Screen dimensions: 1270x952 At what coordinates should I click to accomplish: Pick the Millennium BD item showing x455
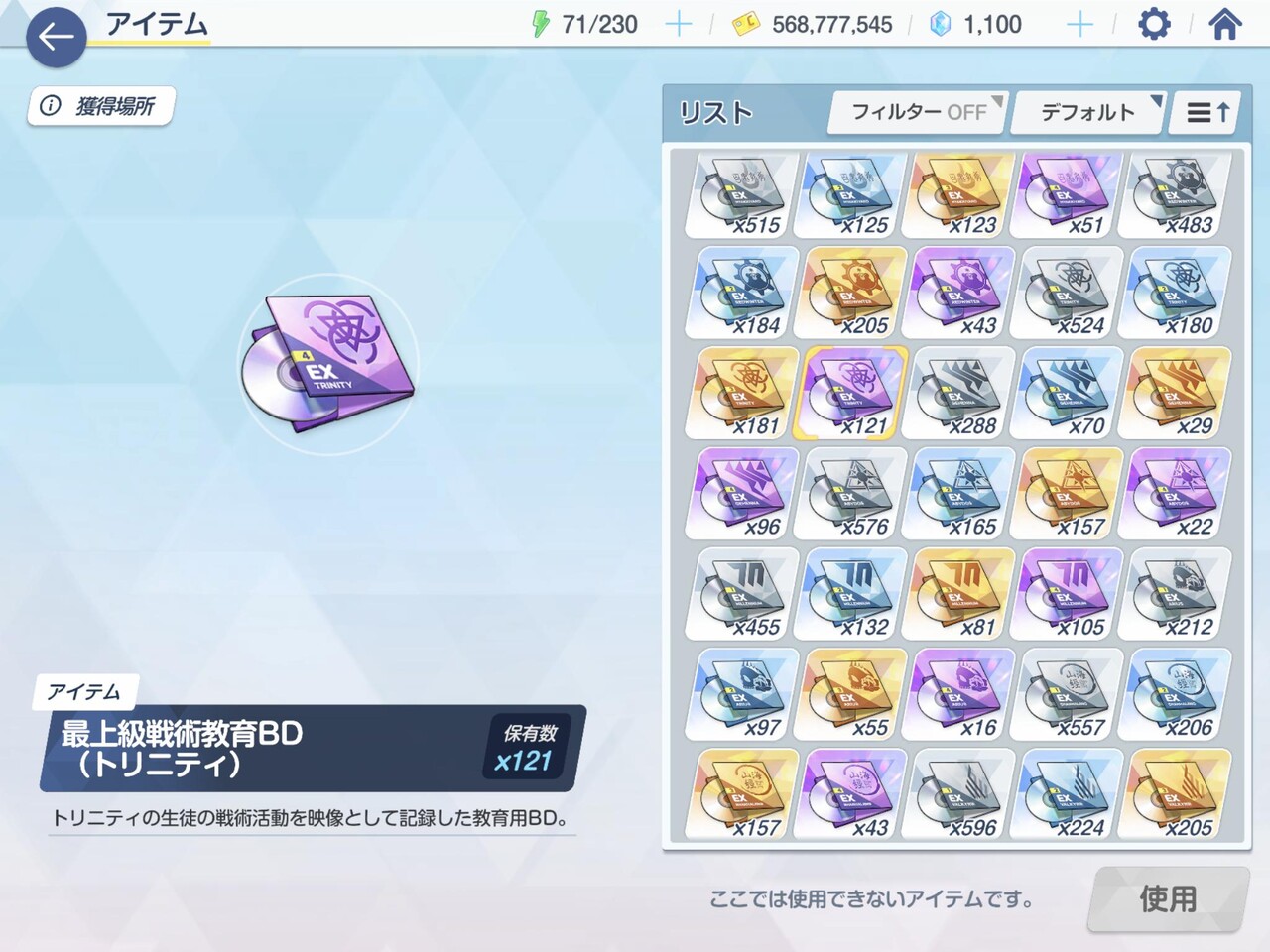744,595
